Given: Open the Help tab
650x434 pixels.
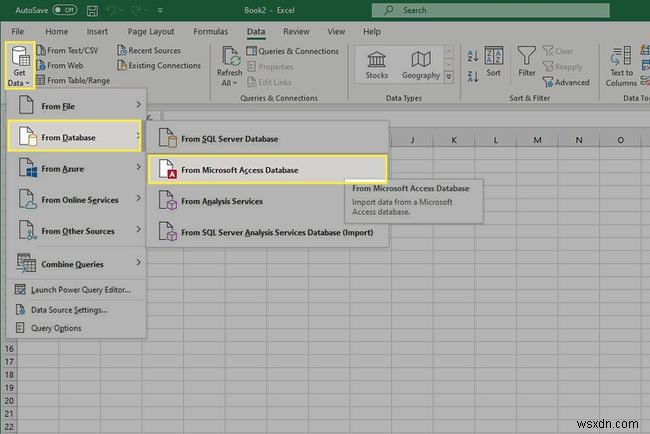Looking at the screenshot, I should 372,32.
